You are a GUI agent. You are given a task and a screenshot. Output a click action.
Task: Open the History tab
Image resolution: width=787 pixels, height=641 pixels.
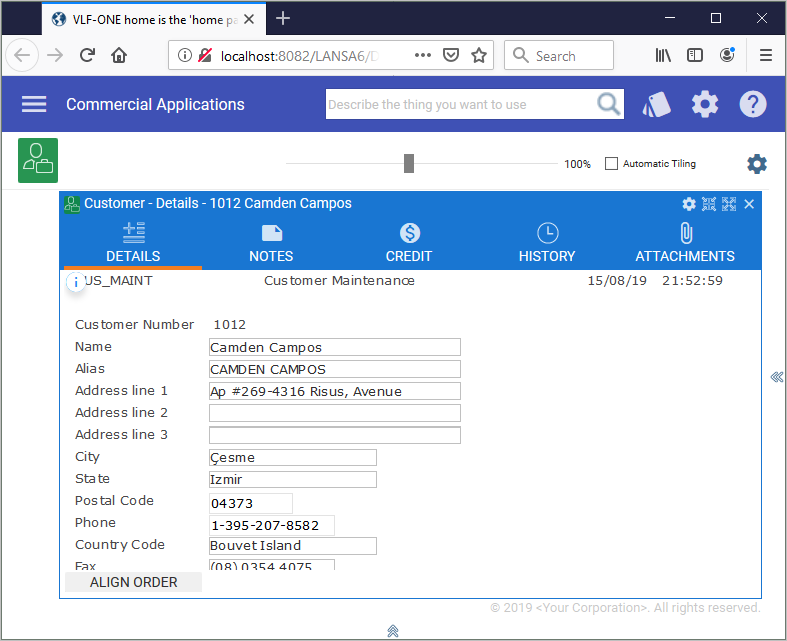[547, 244]
